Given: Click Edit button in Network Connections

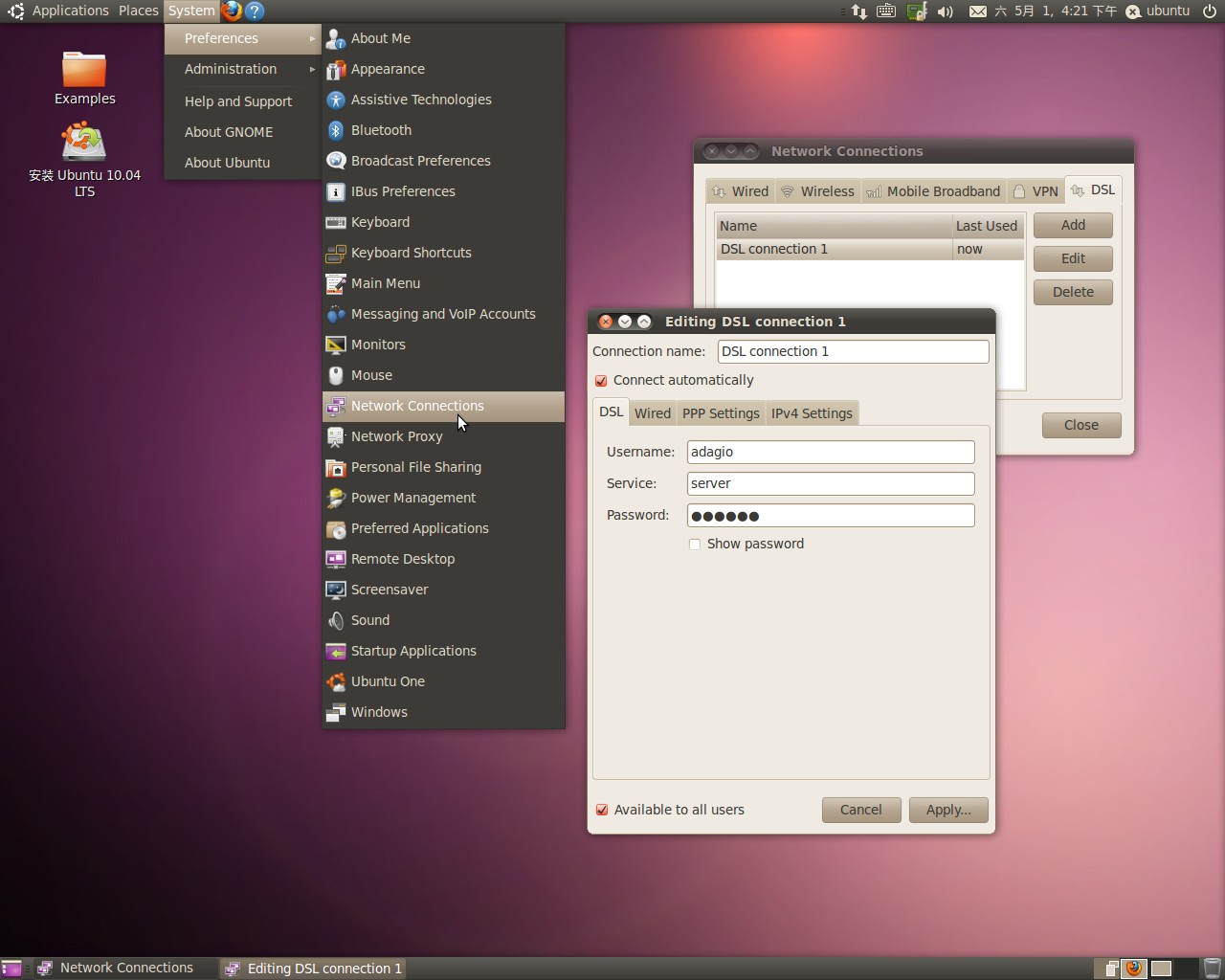Looking at the screenshot, I should 1073,258.
